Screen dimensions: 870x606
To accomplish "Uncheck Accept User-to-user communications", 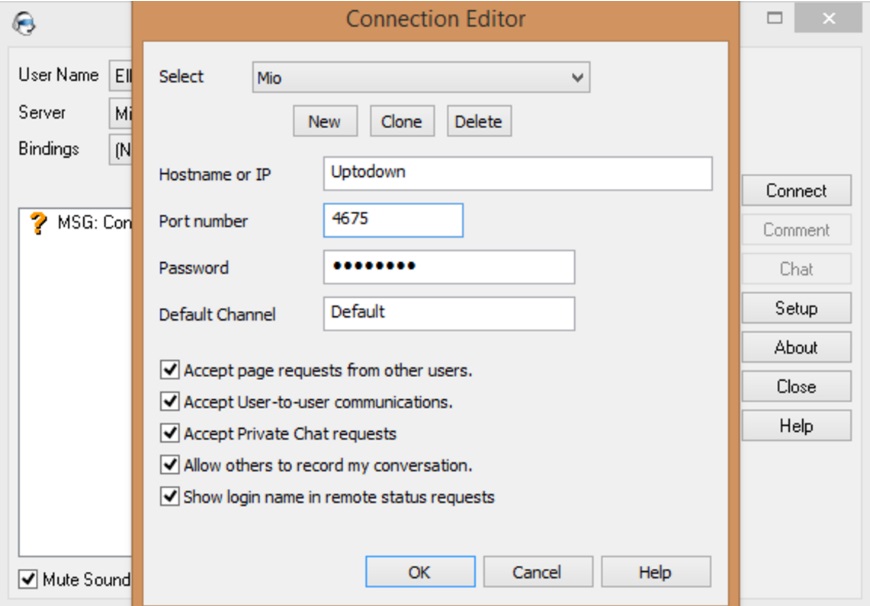I will (170, 402).
